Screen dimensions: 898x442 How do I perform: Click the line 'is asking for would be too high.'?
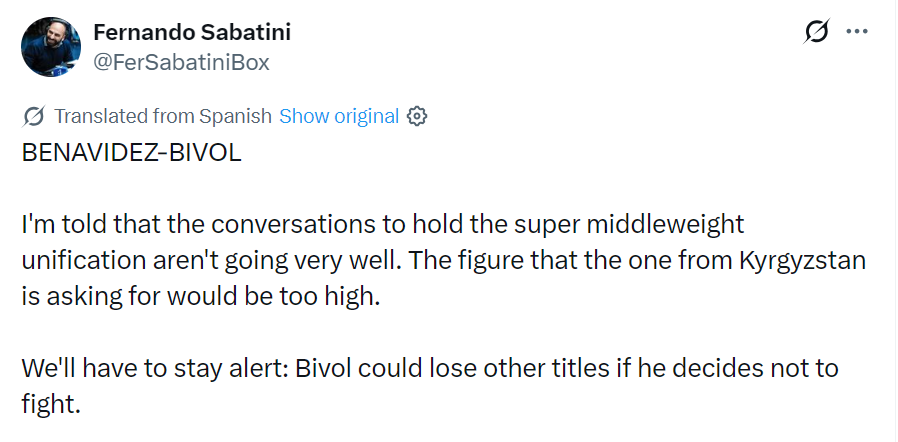click(x=201, y=297)
